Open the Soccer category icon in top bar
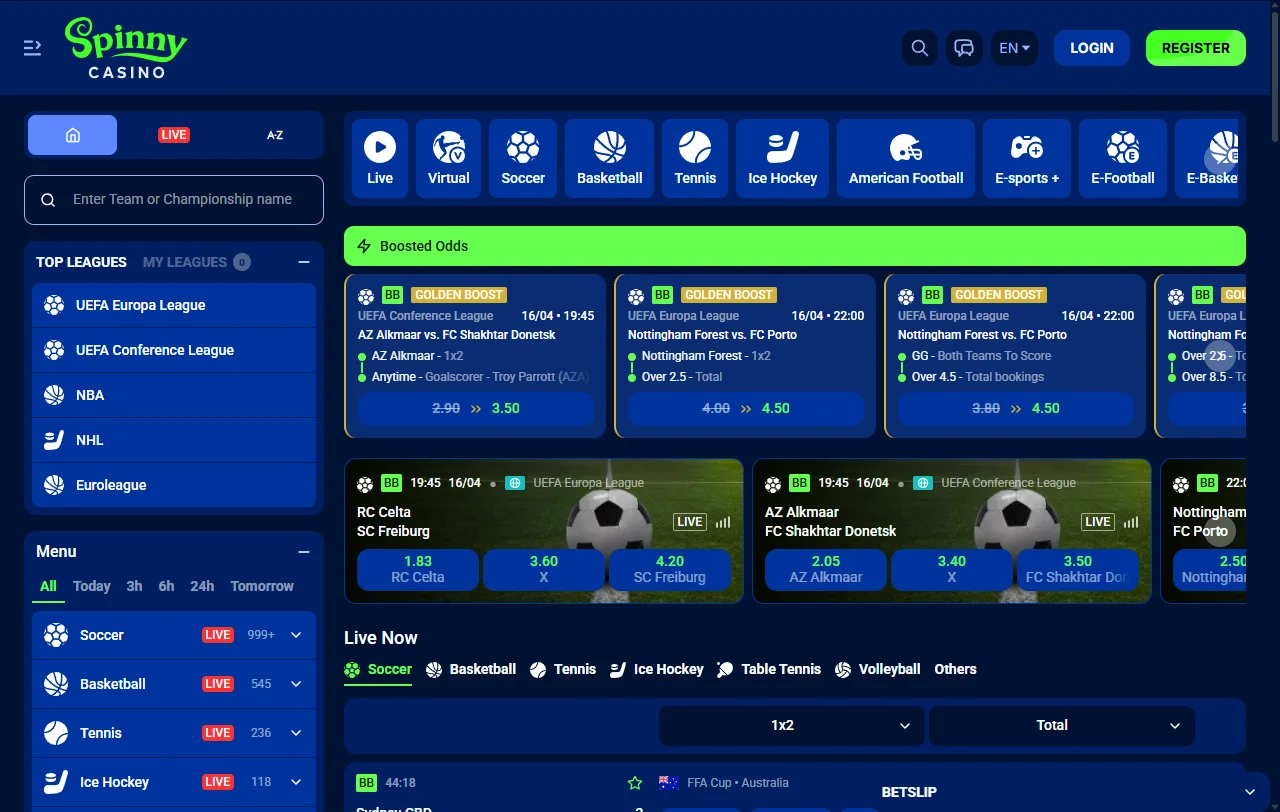Viewport: 1280px width, 812px height. pyautogui.click(x=523, y=159)
